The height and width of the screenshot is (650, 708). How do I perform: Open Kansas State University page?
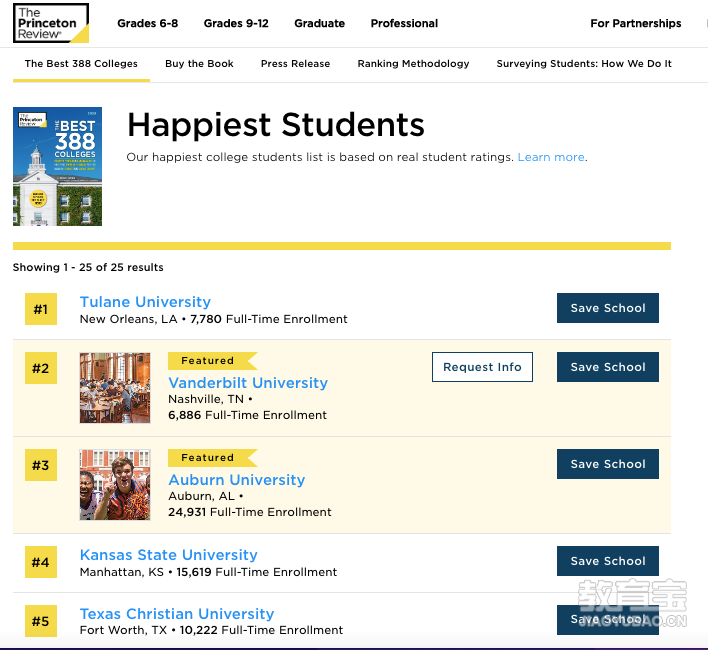coord(168,555)
